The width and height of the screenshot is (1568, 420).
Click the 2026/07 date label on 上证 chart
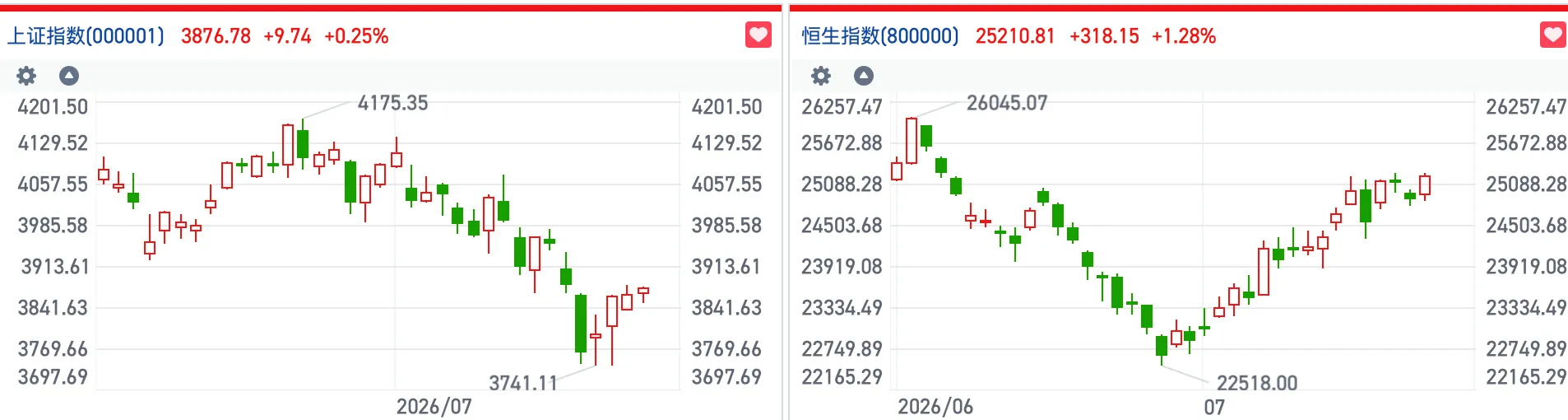tap(434, 407)
